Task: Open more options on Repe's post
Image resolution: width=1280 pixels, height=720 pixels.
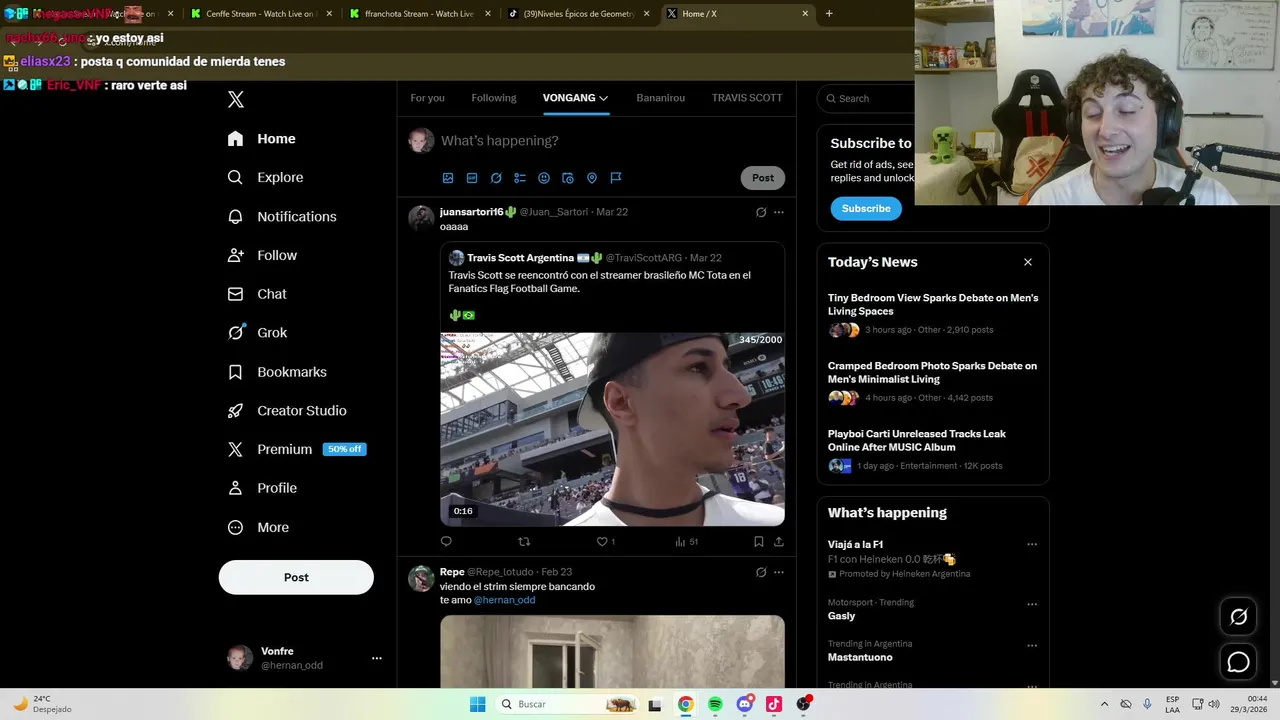Action: coord(779,572)
